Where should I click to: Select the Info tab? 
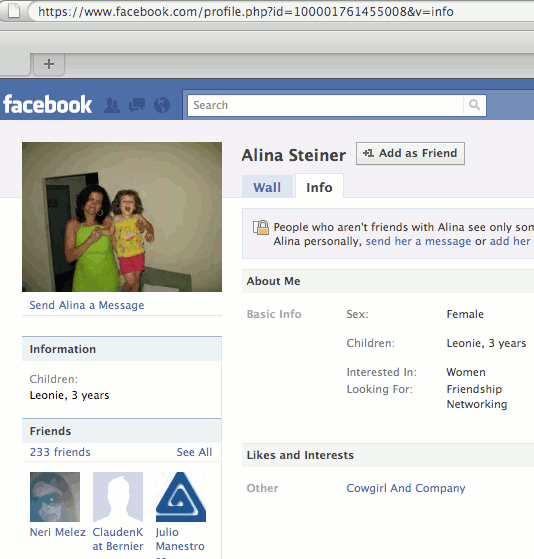[x=319, y=187]
